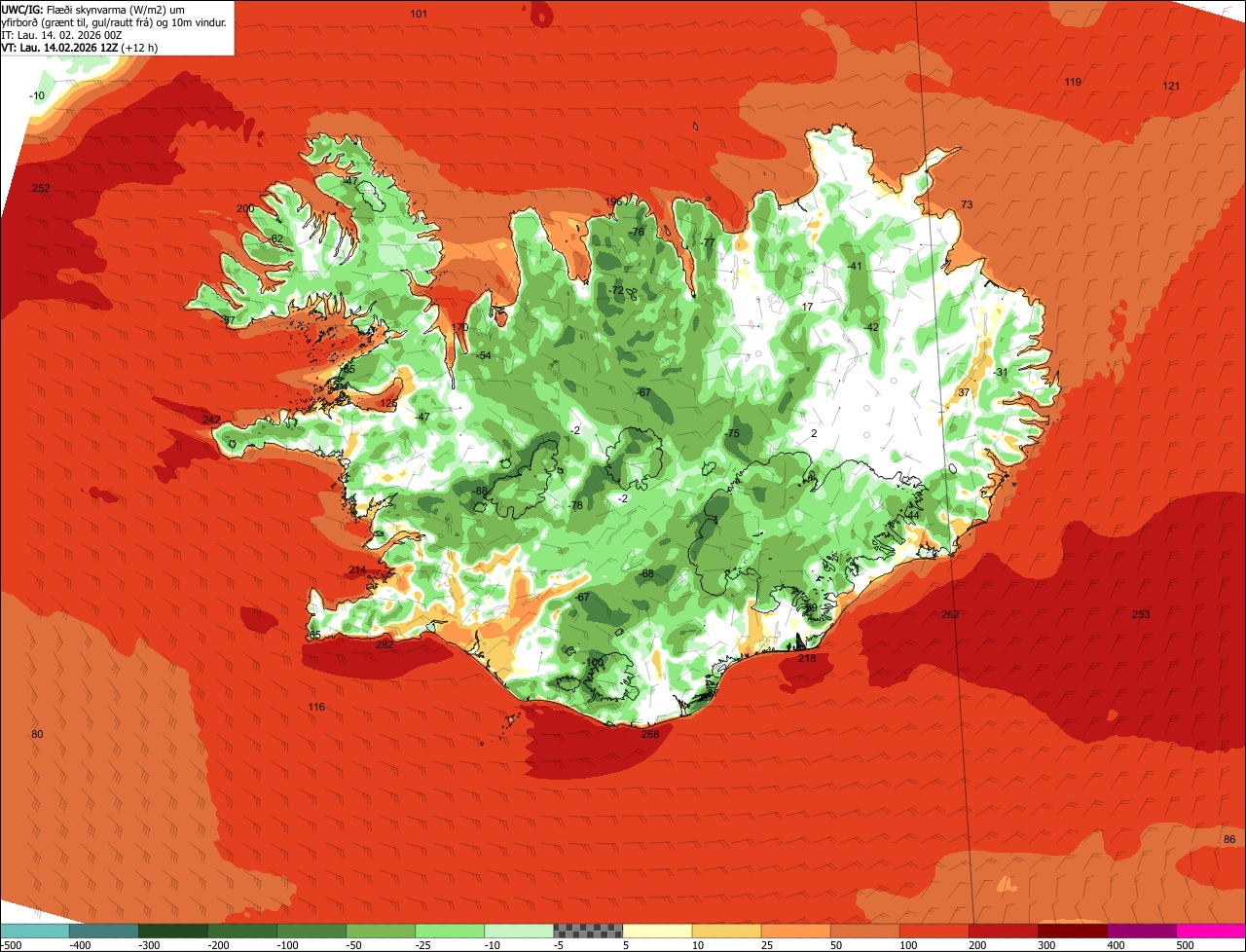Click the '214' value near the southwest coast
This screenshot has height=952, width=1246.
click(357, 569)
